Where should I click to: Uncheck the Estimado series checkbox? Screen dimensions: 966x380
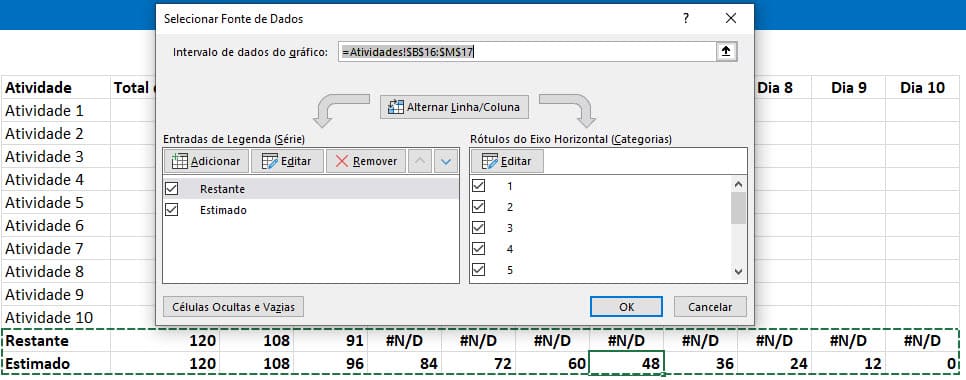coord(172,209)
